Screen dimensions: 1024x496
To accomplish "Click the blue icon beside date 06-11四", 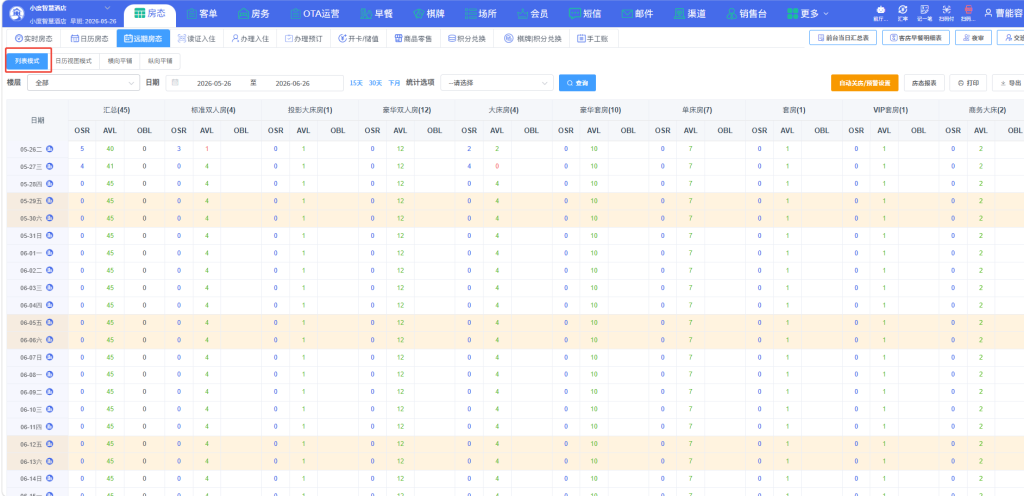I will [50, 427].
